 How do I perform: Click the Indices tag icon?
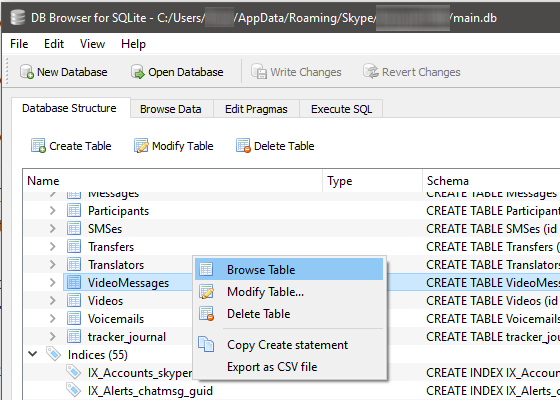[x=54, y=354]
